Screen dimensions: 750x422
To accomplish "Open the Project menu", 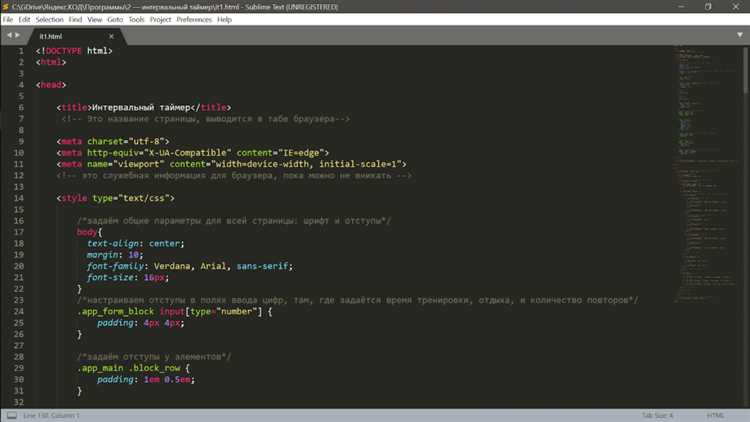I will (x=160, y=20).
